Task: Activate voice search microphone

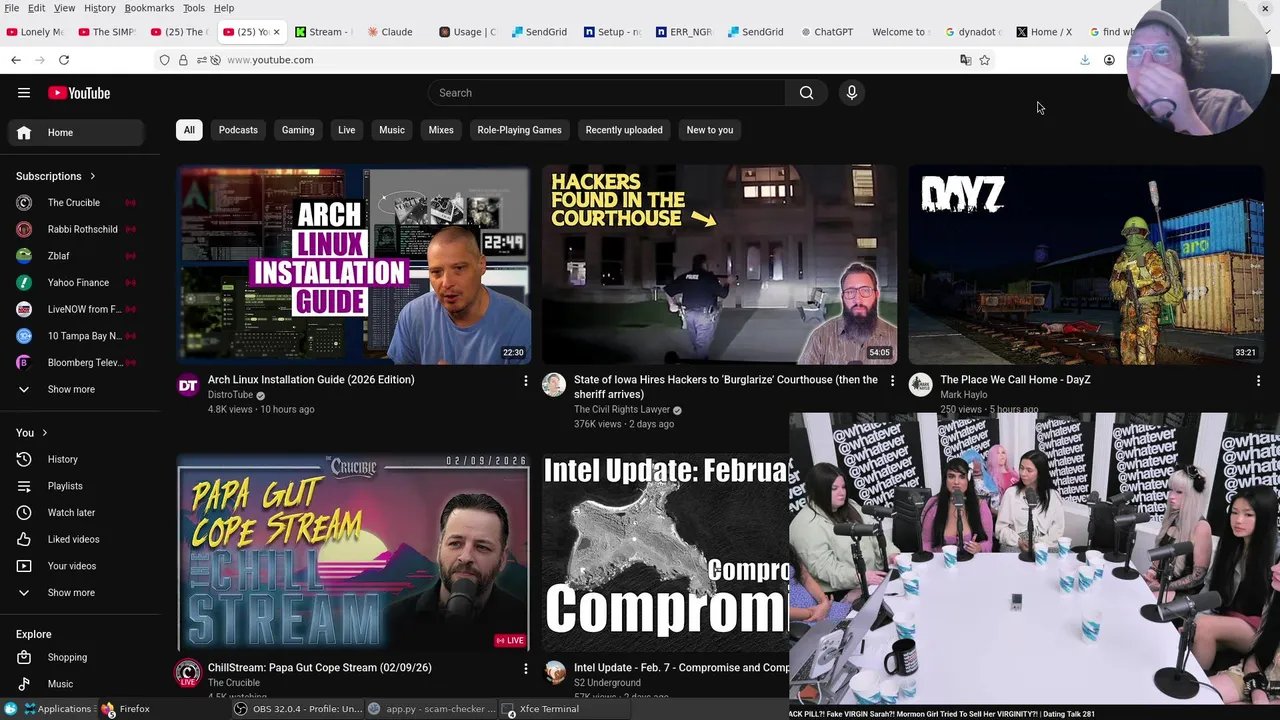Action: (x=852, y=93)
